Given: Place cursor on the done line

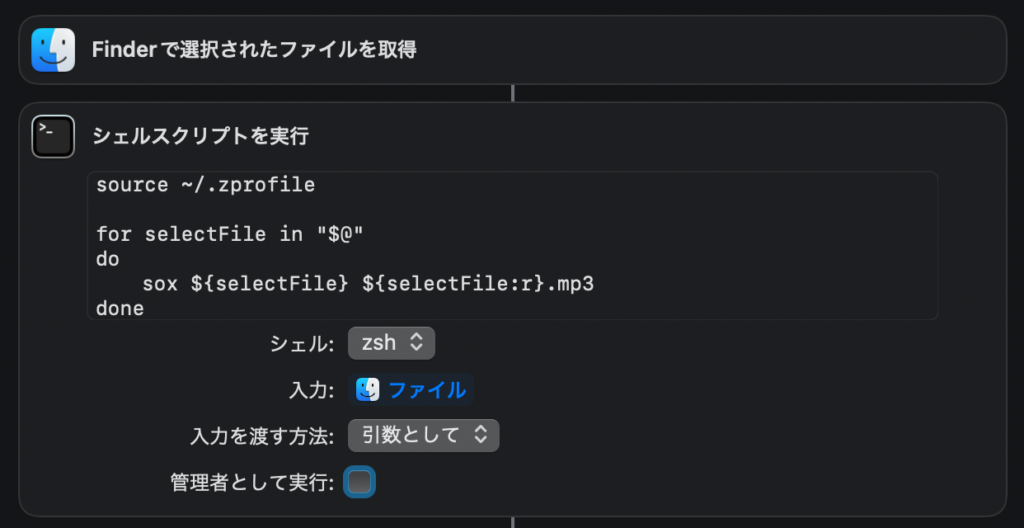Looking at the screenshot, I should pos(120,309).
